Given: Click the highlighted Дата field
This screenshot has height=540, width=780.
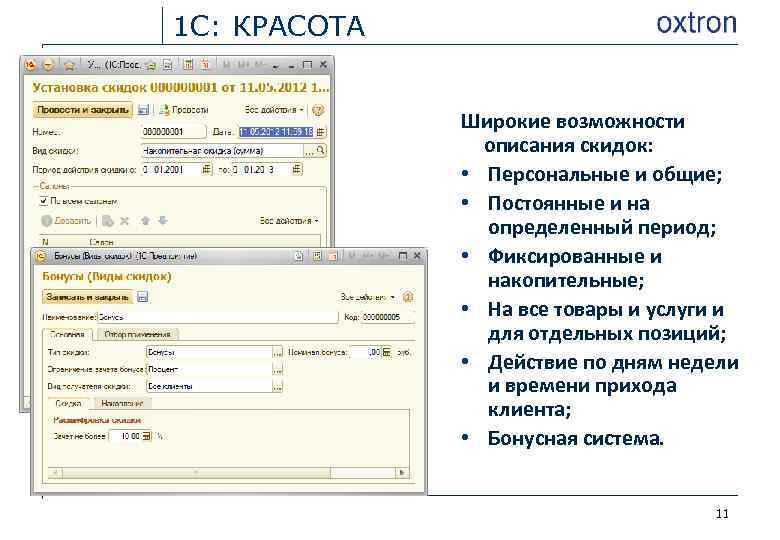Looking at the screenshot, I should point(276,132).
